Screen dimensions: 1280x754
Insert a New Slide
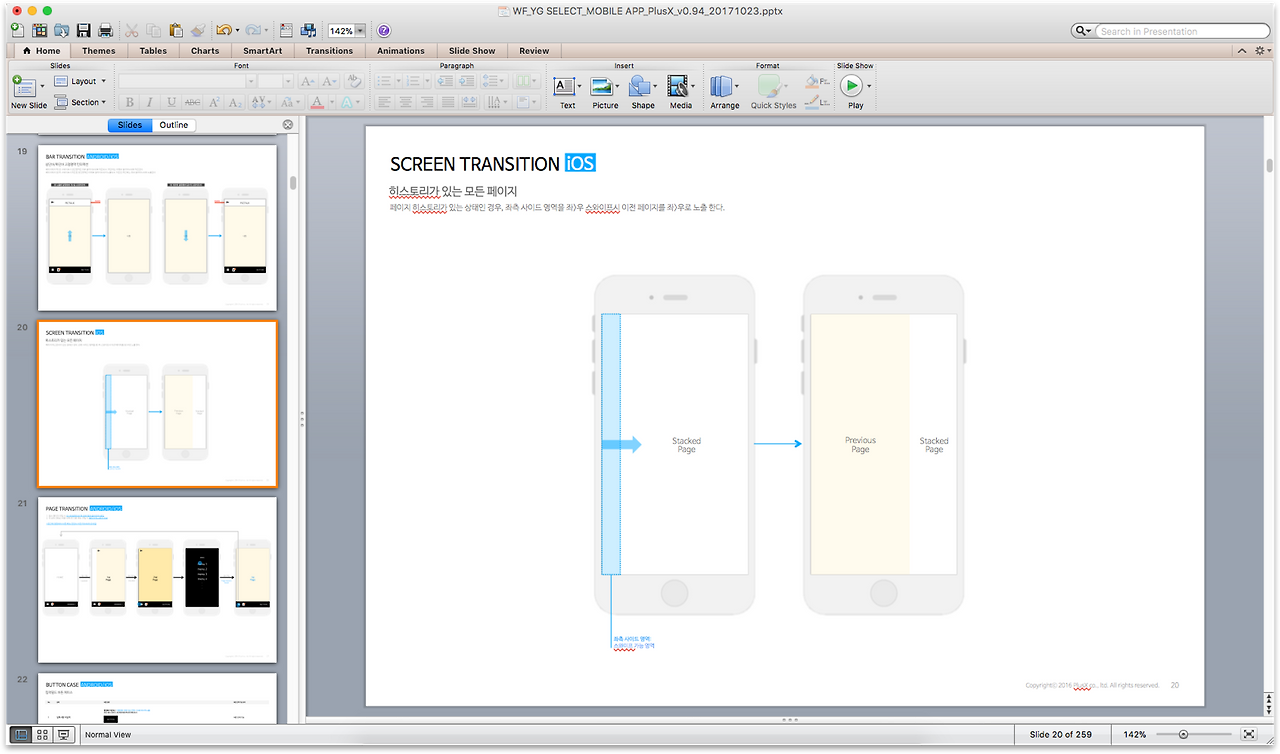point(28,91)
